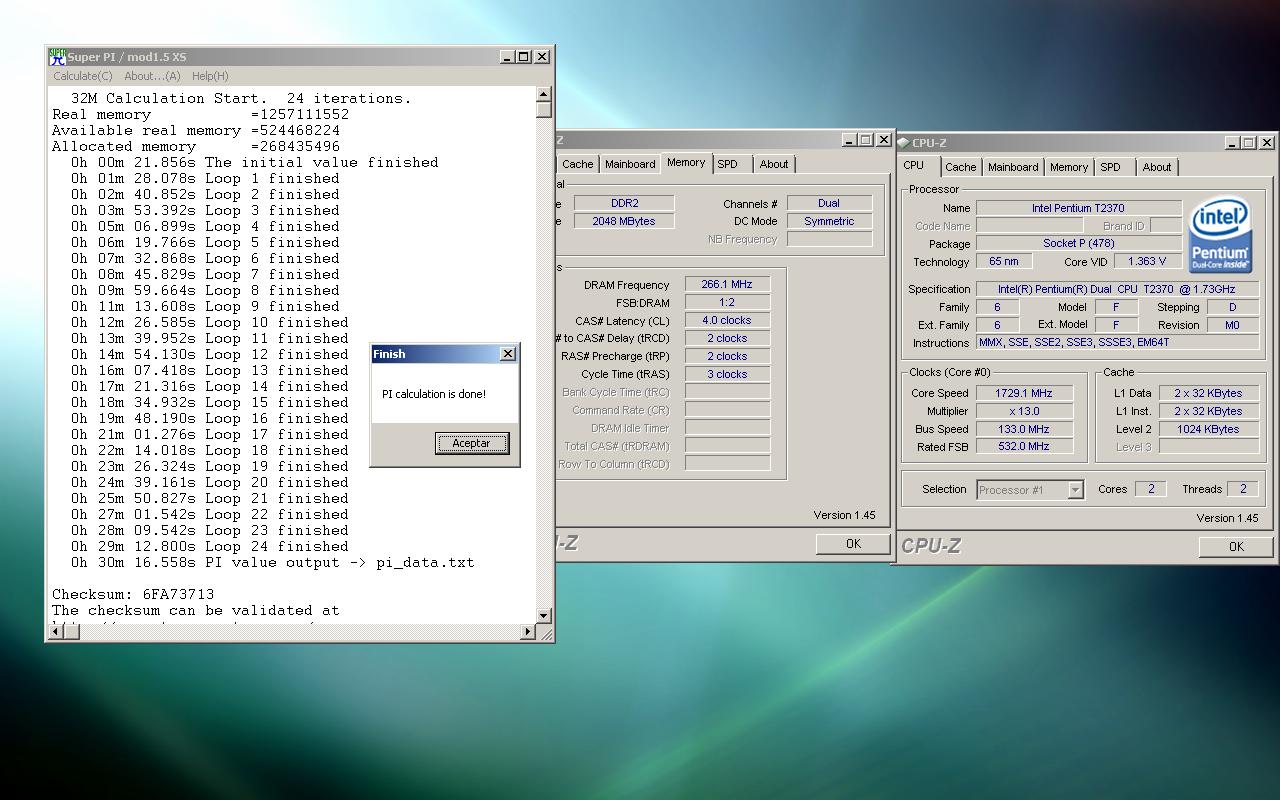Click OK in the CPU-Z CPU window
This screenshot has width=1280, height=800.
1236,546
